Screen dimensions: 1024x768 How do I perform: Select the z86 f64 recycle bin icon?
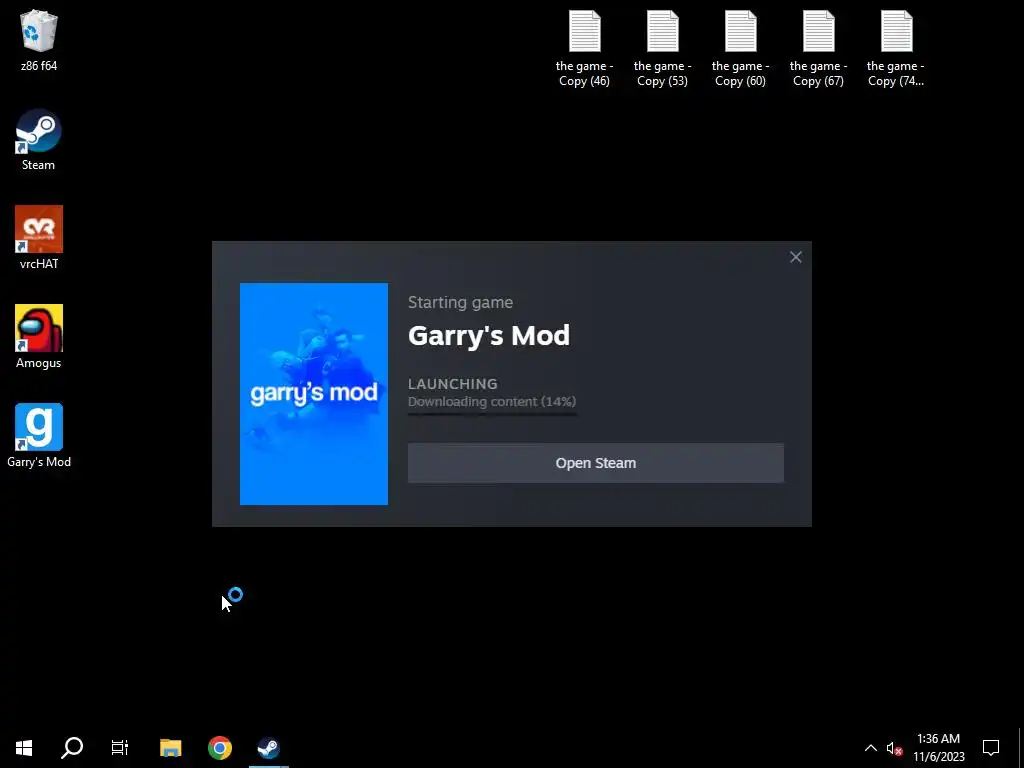point(39,40)
